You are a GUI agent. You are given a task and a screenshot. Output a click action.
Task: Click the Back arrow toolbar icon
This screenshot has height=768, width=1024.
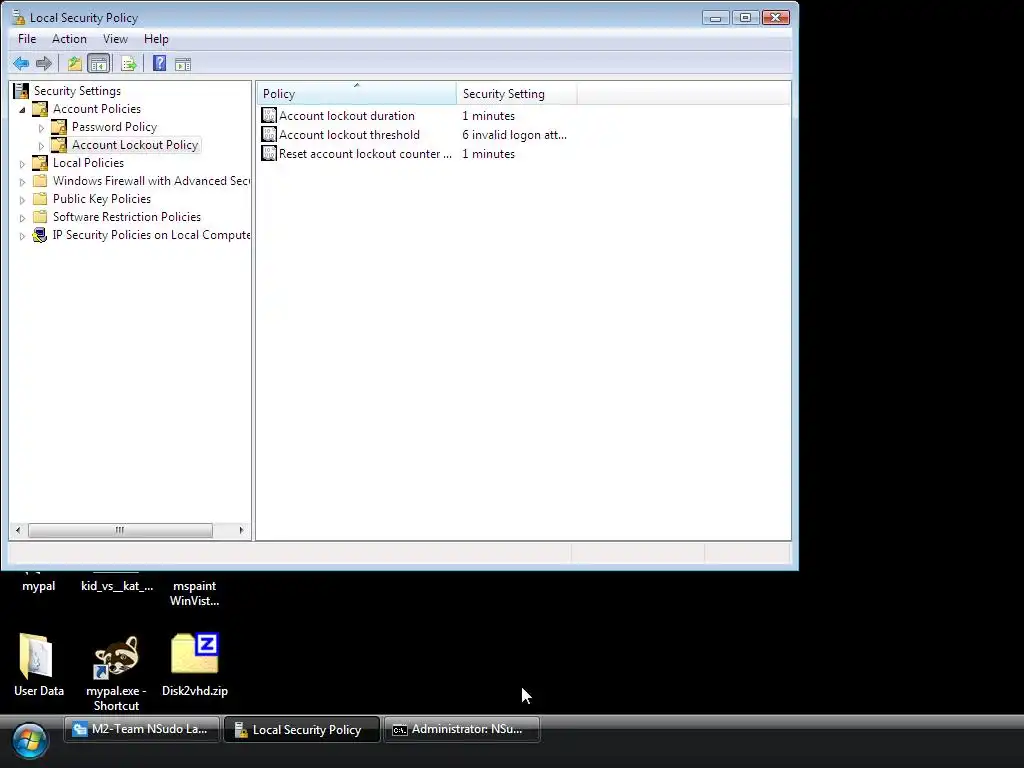21,63
